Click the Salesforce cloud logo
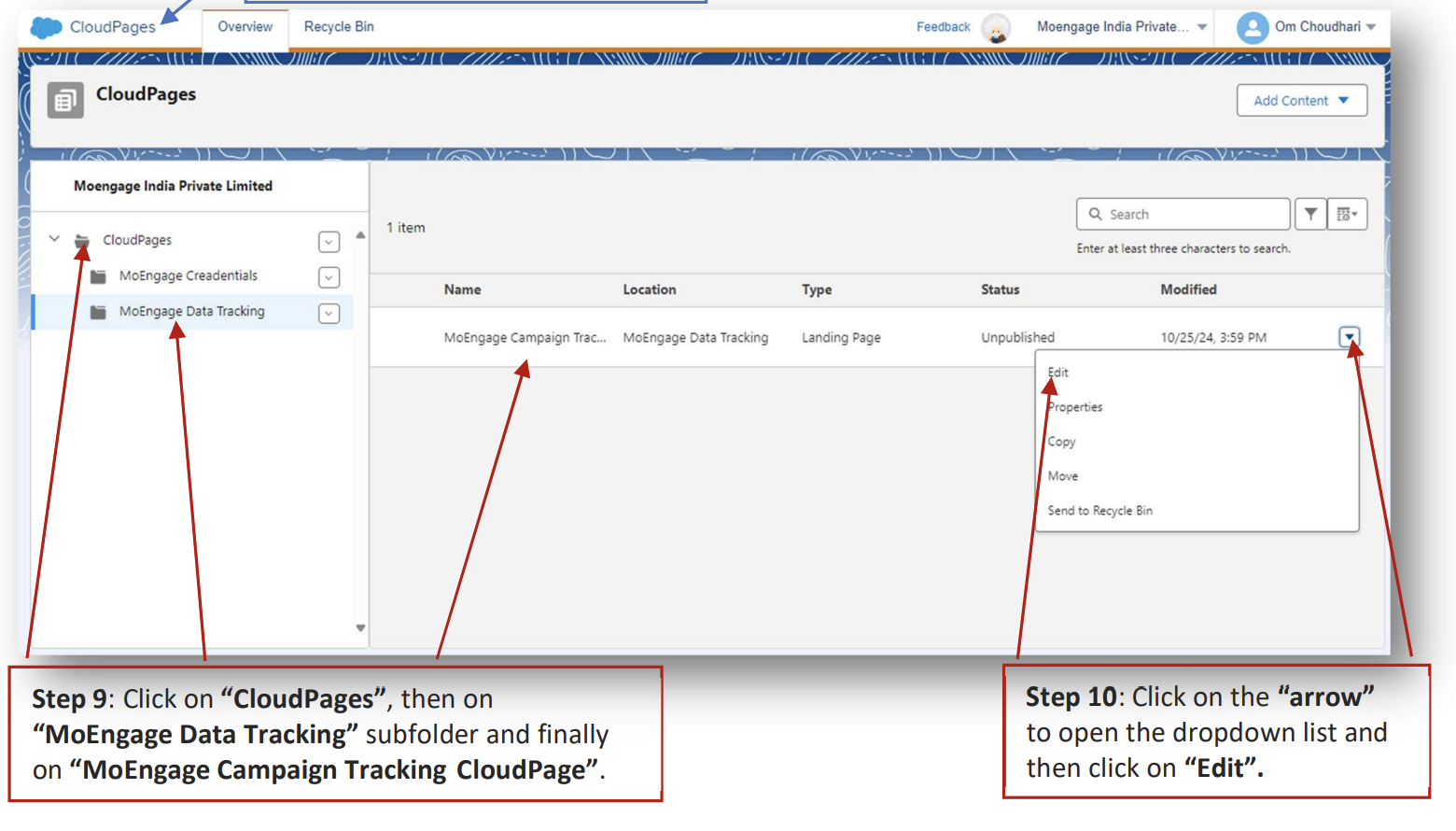Image resolution: width=1456 pixels, height=831 pixels. pyautogui.click(x=46, y=27)
